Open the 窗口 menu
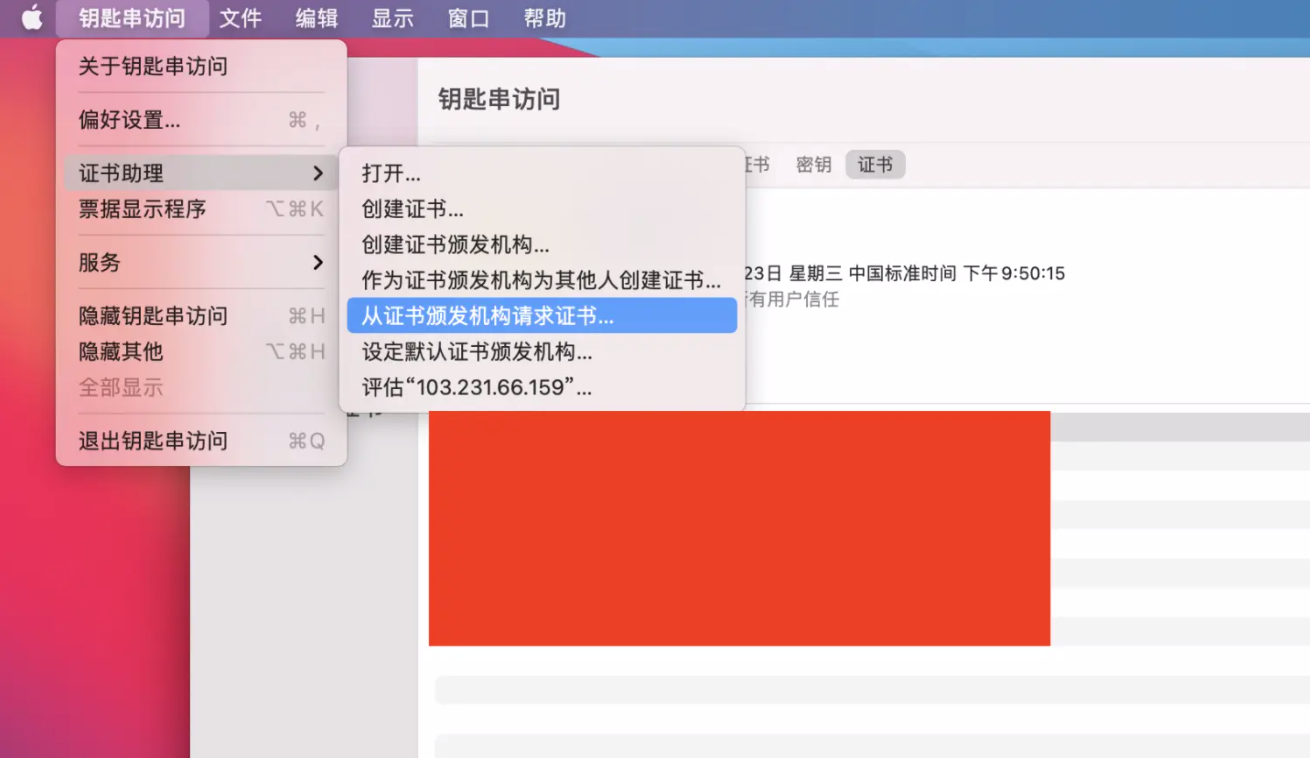The height and width of the screenshot is (758, 1310). [469, 18]
